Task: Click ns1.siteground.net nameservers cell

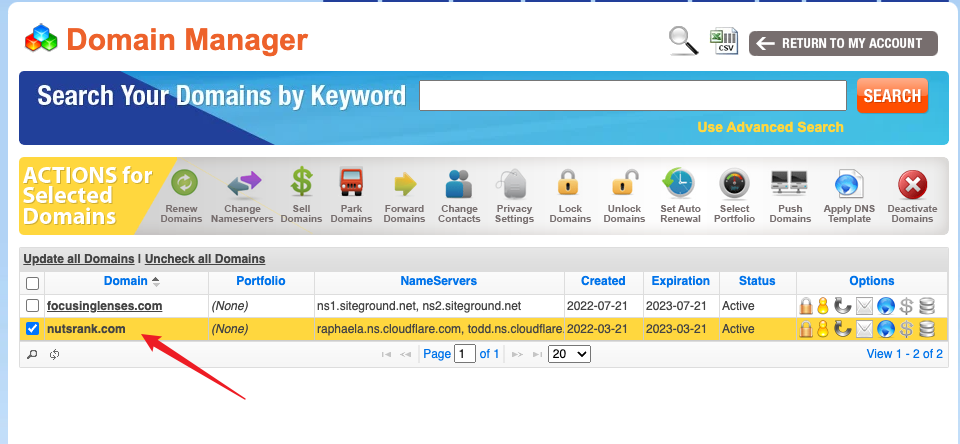Action: (439, 306)
